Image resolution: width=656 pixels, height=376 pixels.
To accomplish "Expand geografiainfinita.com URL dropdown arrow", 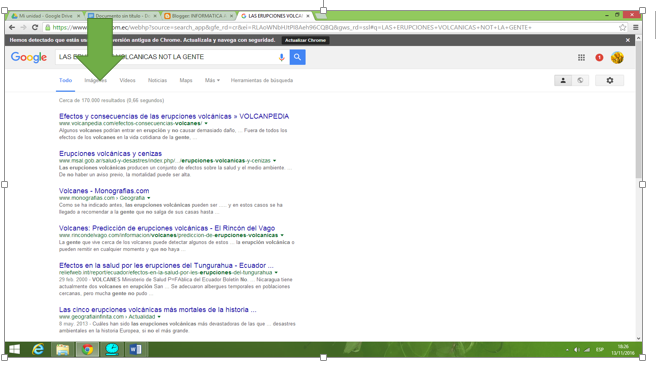I will [159, 317].
